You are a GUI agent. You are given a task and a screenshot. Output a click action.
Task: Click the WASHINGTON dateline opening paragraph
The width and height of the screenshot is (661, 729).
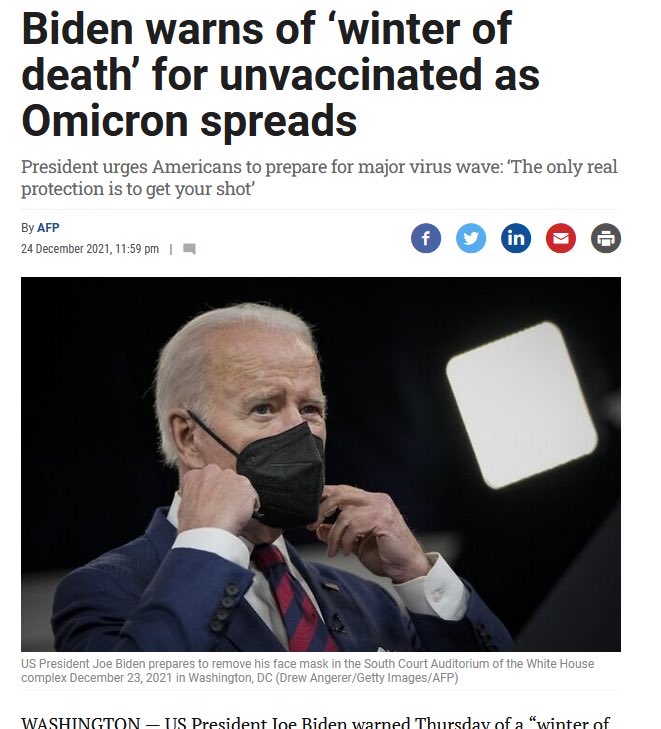click(x=316, y=722)
